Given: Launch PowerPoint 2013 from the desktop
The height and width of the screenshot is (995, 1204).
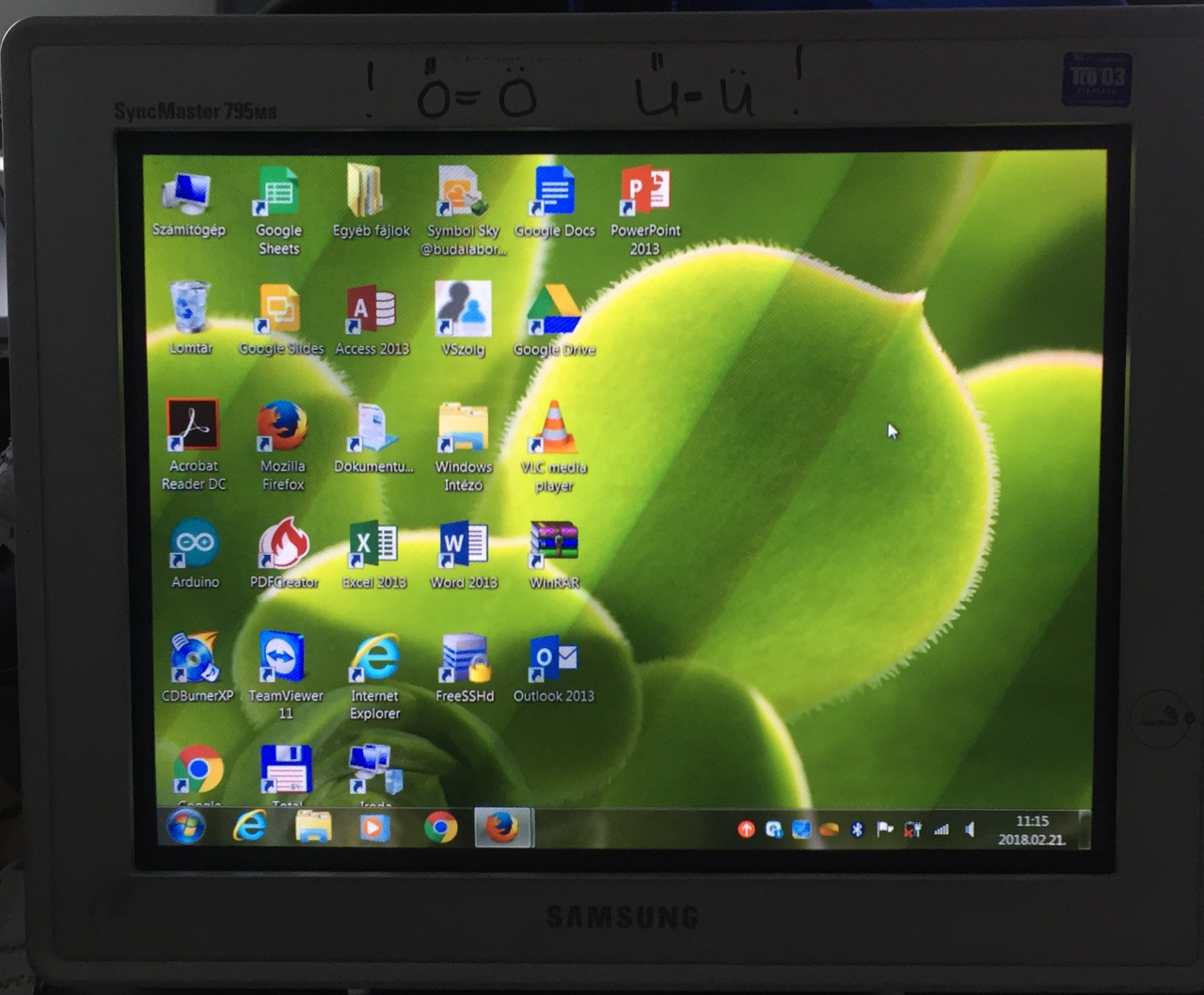Looking at the screenshot, I should point(645,211).
